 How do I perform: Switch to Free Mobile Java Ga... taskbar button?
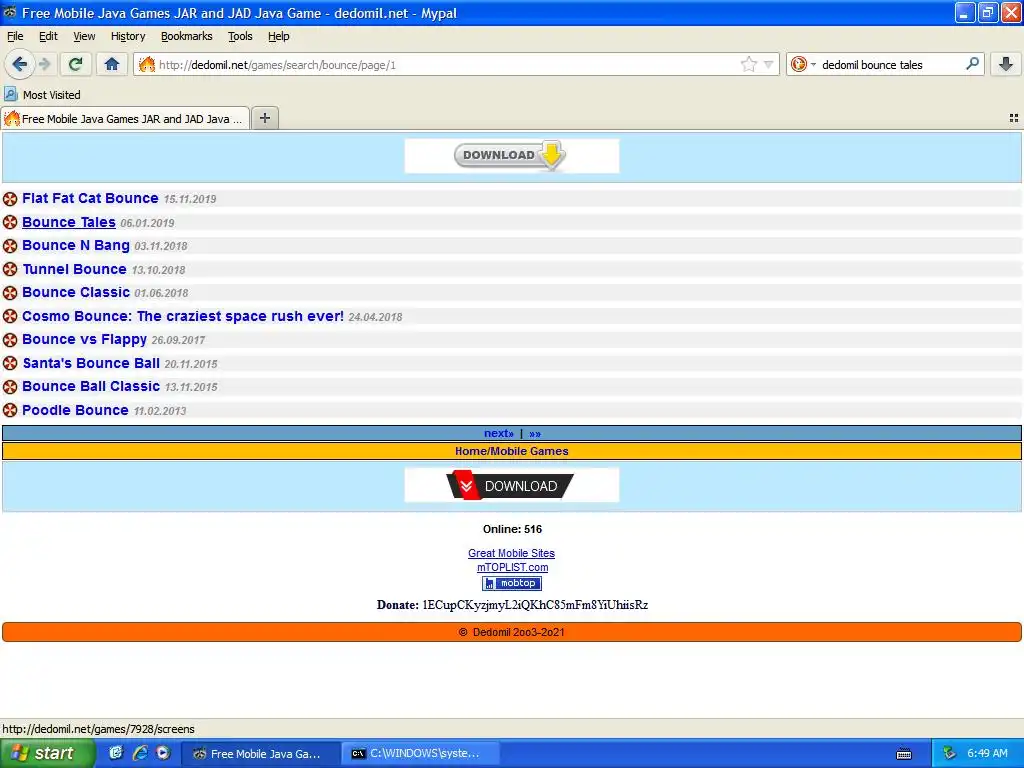260,753
